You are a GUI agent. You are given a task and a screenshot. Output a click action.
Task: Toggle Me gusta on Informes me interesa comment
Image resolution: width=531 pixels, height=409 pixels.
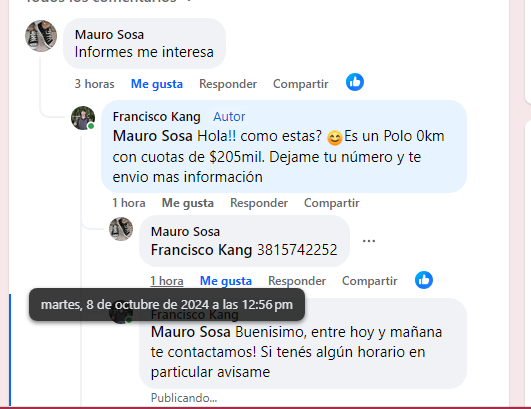pos(157,84)
